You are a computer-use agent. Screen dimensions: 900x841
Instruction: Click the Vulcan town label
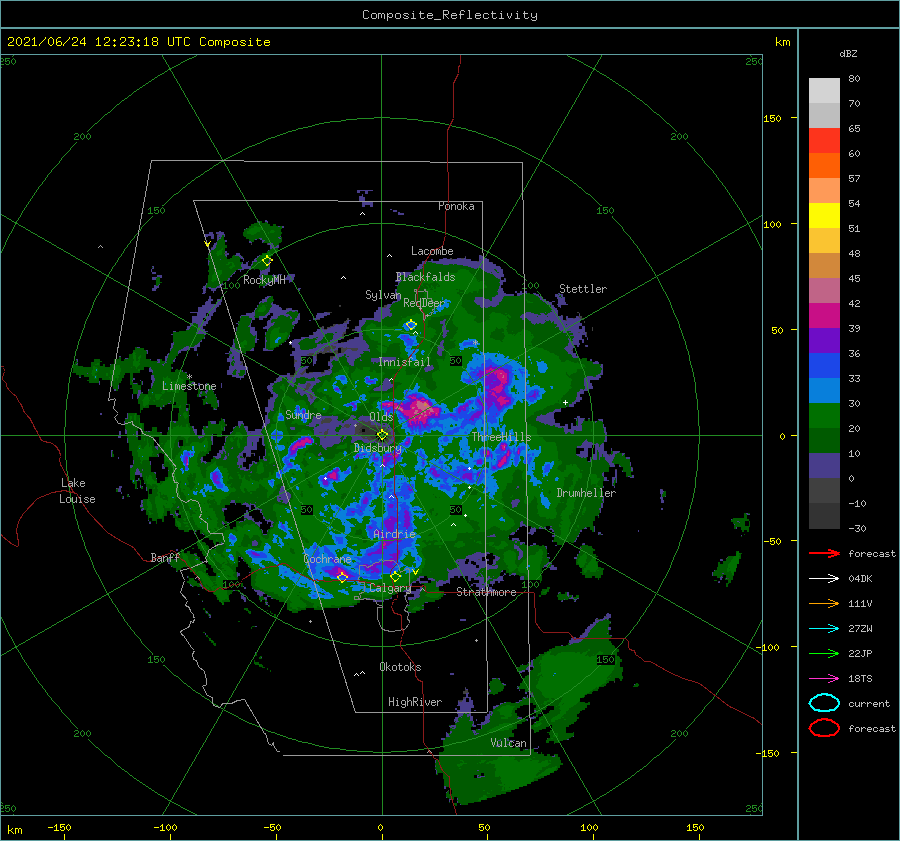tap(508, 743)
